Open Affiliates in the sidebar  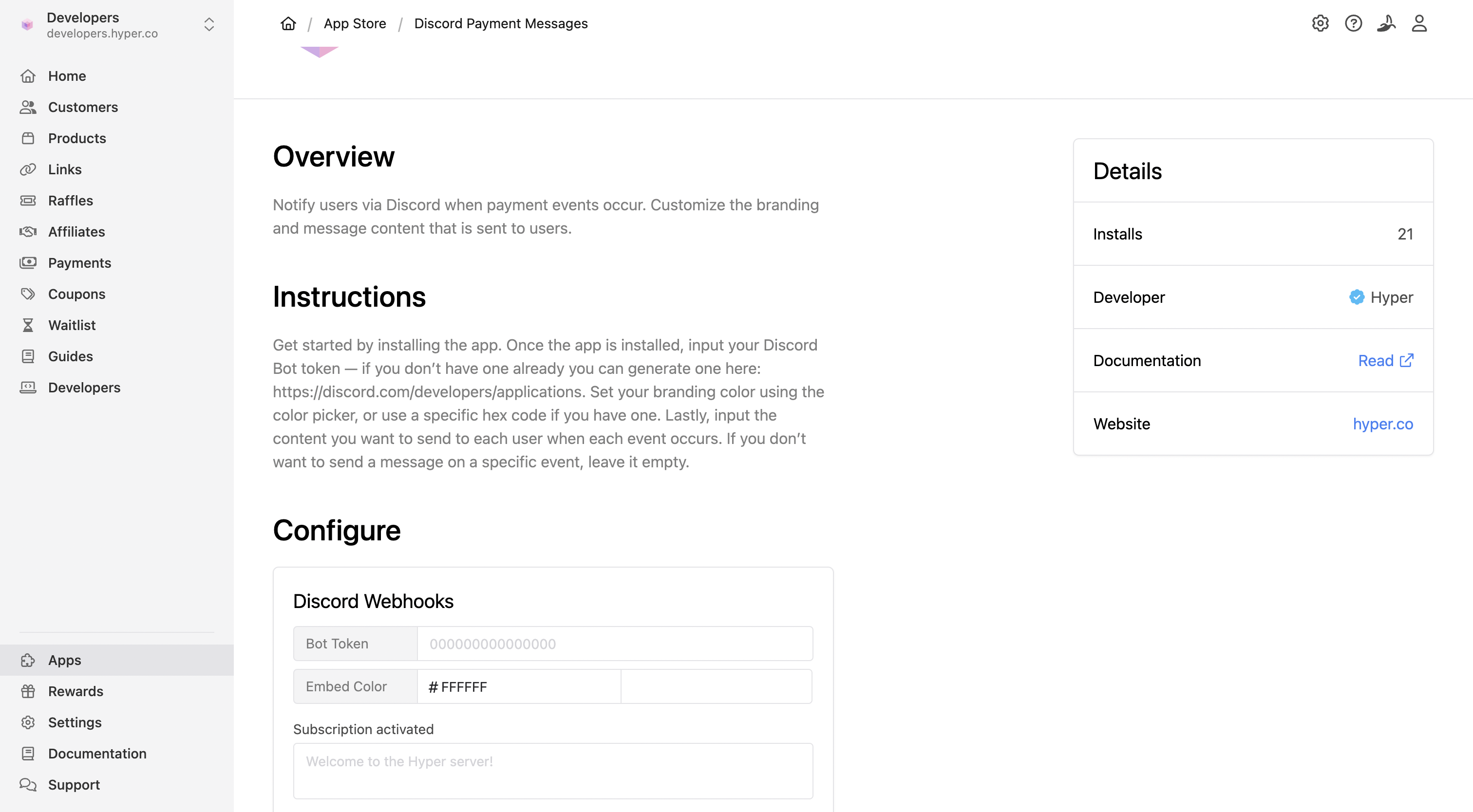(x=76, y=231)
